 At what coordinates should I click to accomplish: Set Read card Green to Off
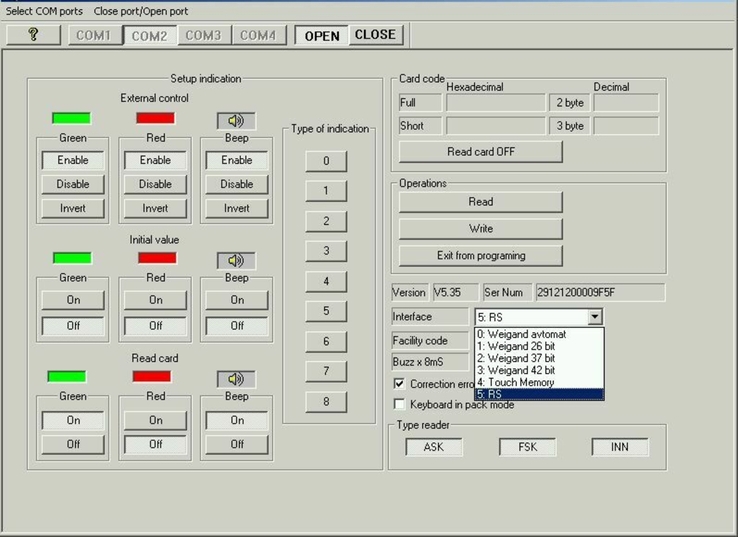[73, 444]
